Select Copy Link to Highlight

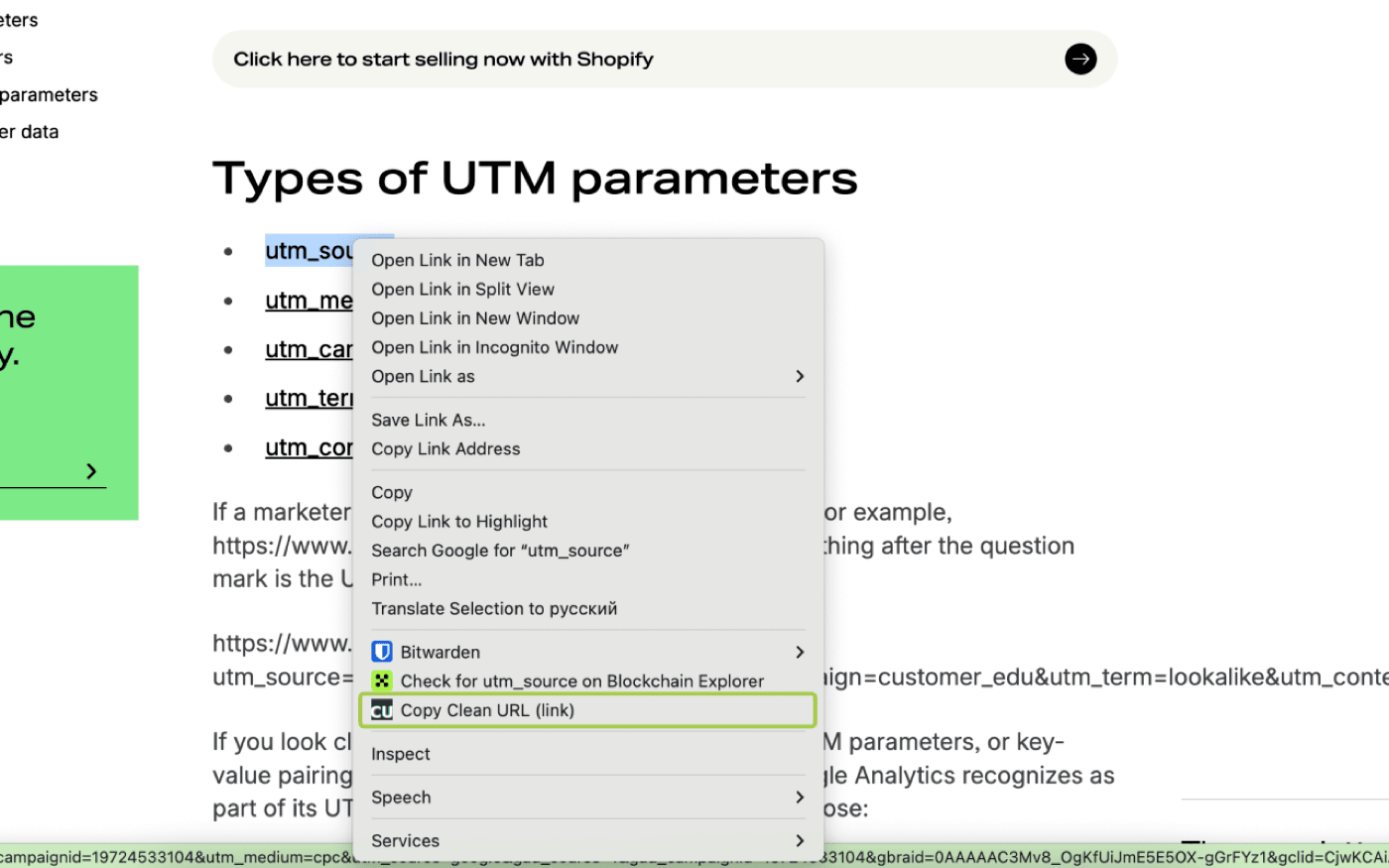[588, 522]
